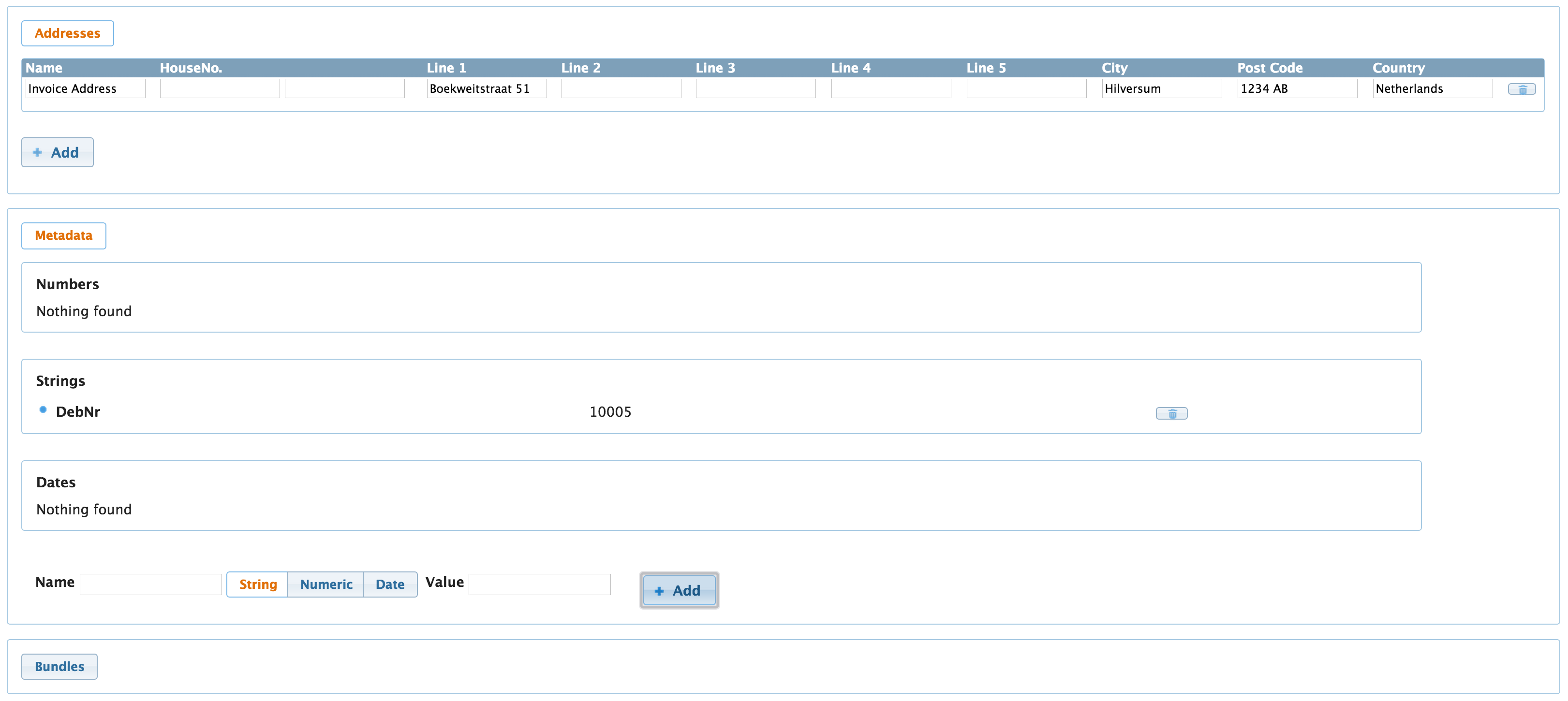Select the Date metadata type
The height and width of the screenshot is (701, 1568).
point(389,584)
